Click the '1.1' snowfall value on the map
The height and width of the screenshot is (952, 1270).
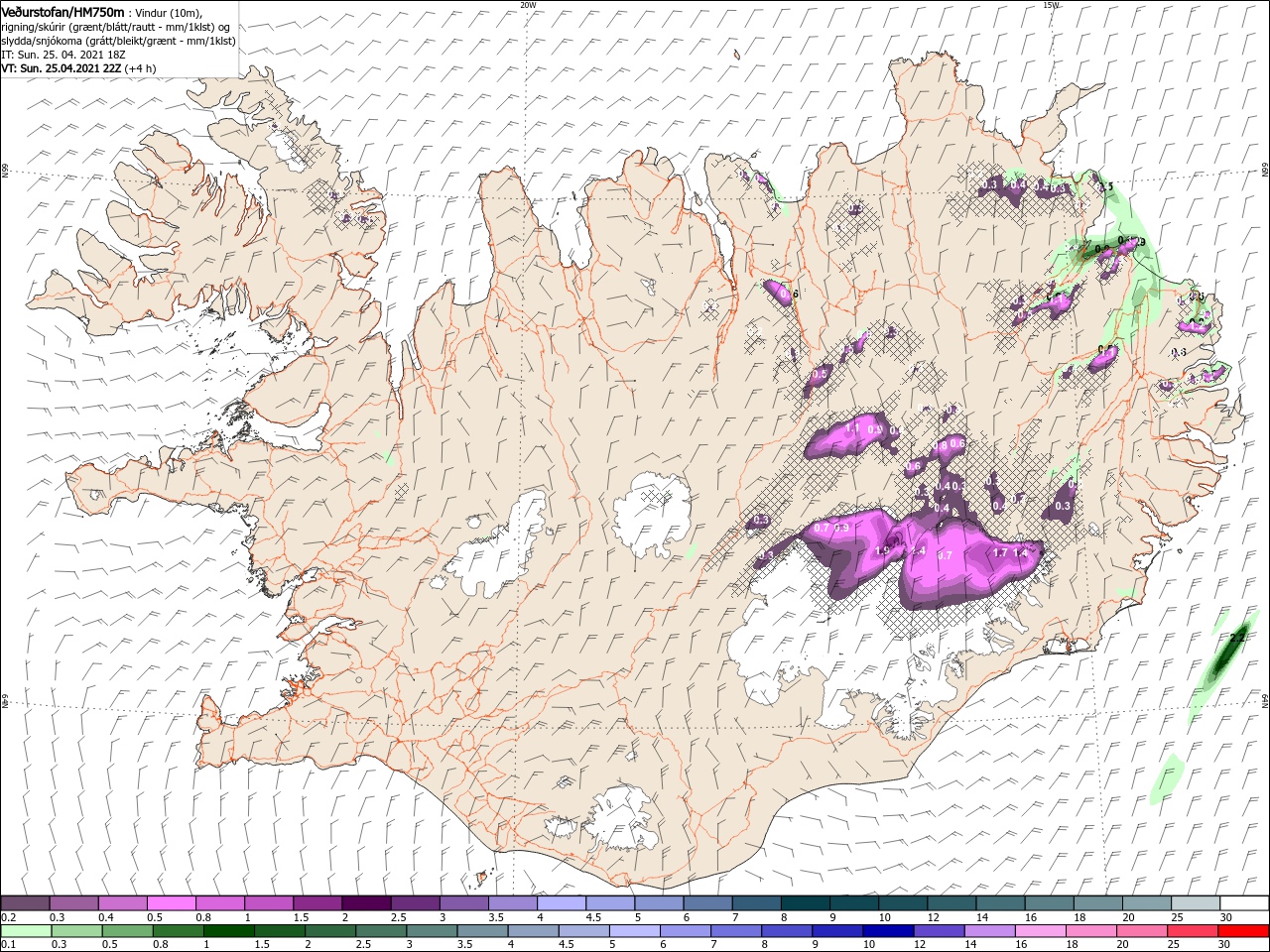(852, 428)
